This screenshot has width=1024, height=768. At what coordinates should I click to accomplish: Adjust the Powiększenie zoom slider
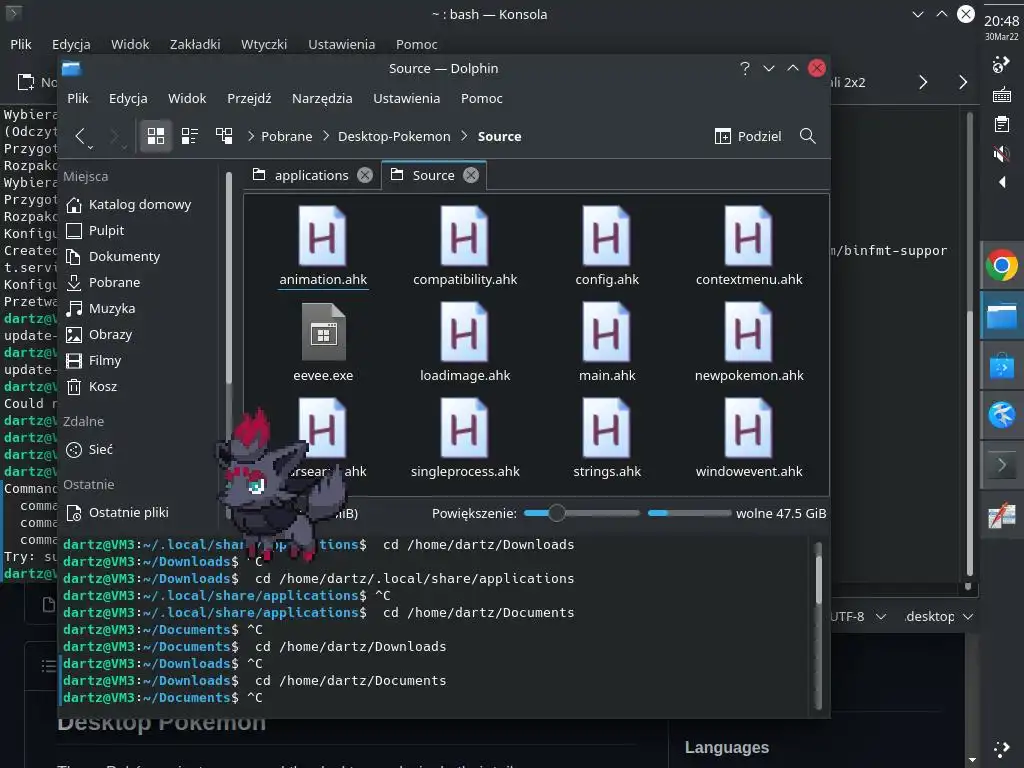pyautogui.click(x=581, y=513)
